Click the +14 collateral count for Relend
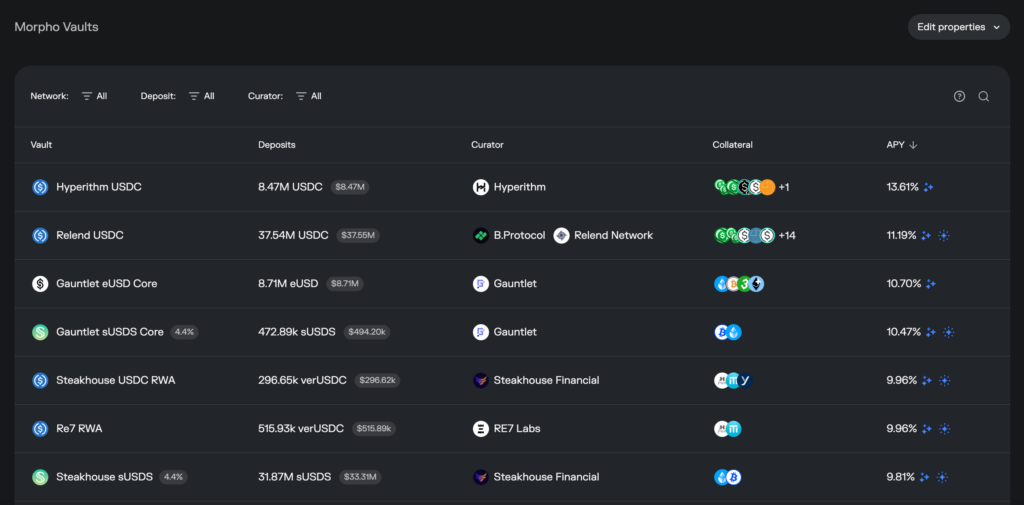1024x505 pixels. click(x=787, y=235)
